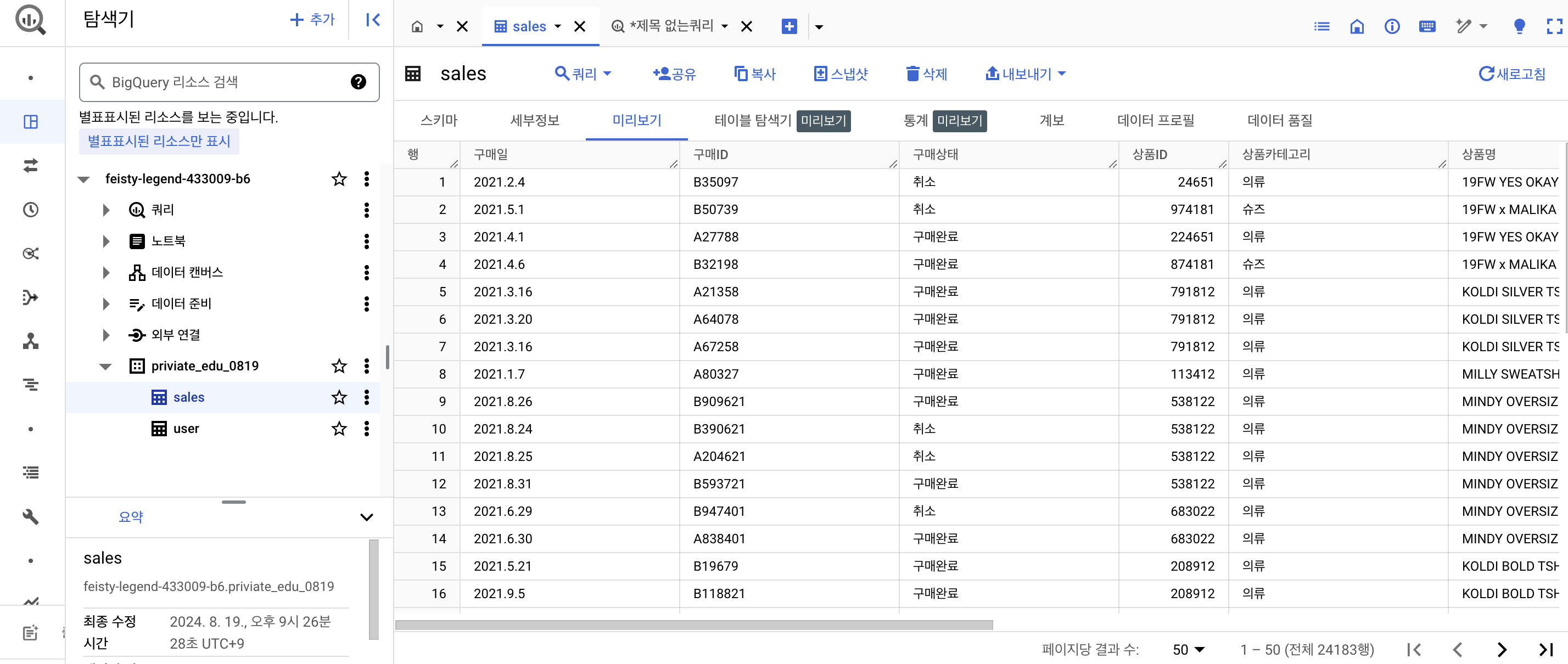Go to last results page icon

[1545, 649]
